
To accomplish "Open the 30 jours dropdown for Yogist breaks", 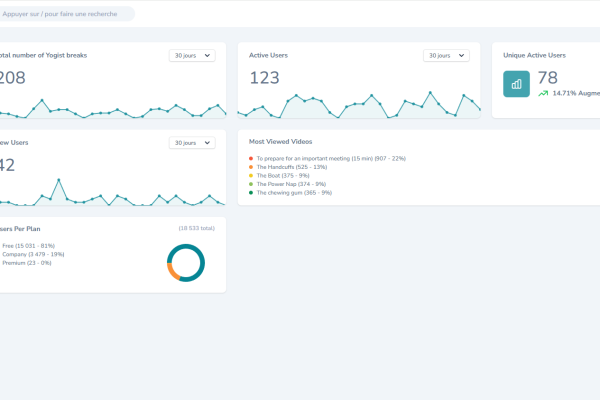I will click(192, 56).
